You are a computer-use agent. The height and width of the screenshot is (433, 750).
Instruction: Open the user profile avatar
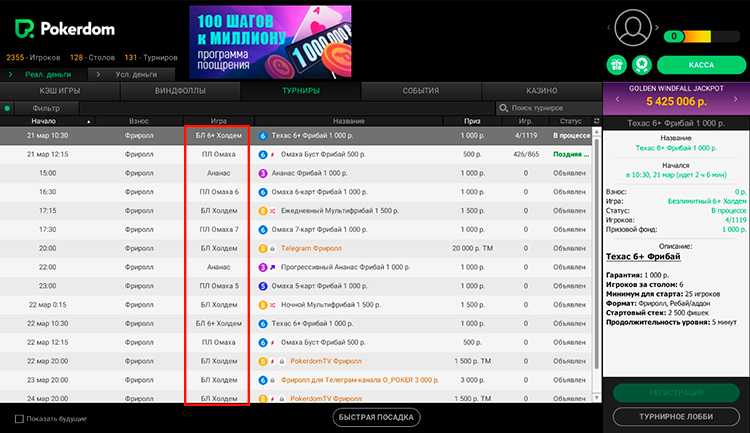point(632,28)
